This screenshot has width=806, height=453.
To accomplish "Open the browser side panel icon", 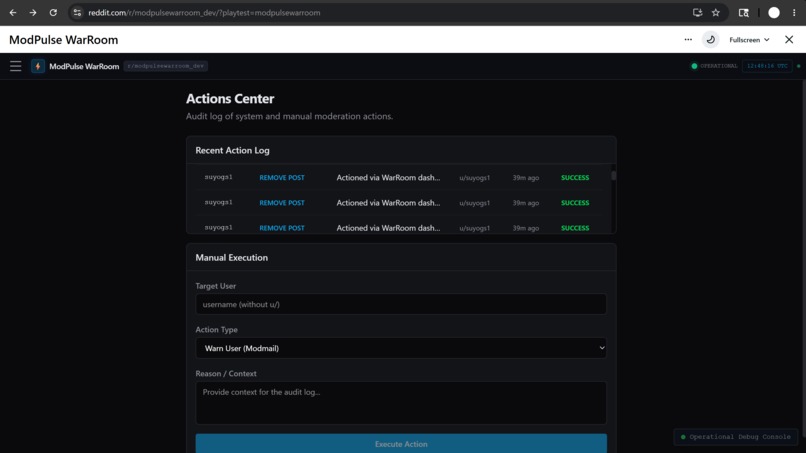I will (744, 13).
